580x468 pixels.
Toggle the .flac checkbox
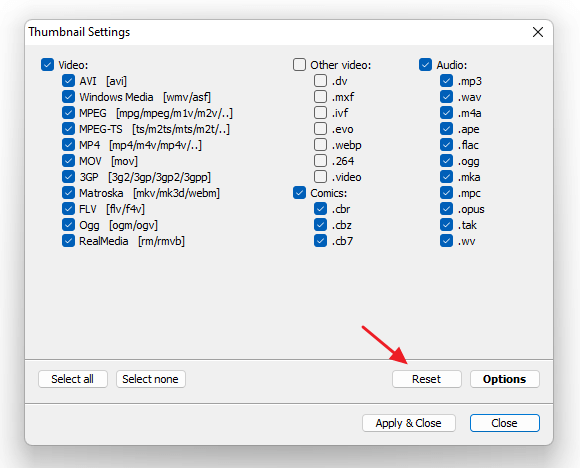point(446,145)
